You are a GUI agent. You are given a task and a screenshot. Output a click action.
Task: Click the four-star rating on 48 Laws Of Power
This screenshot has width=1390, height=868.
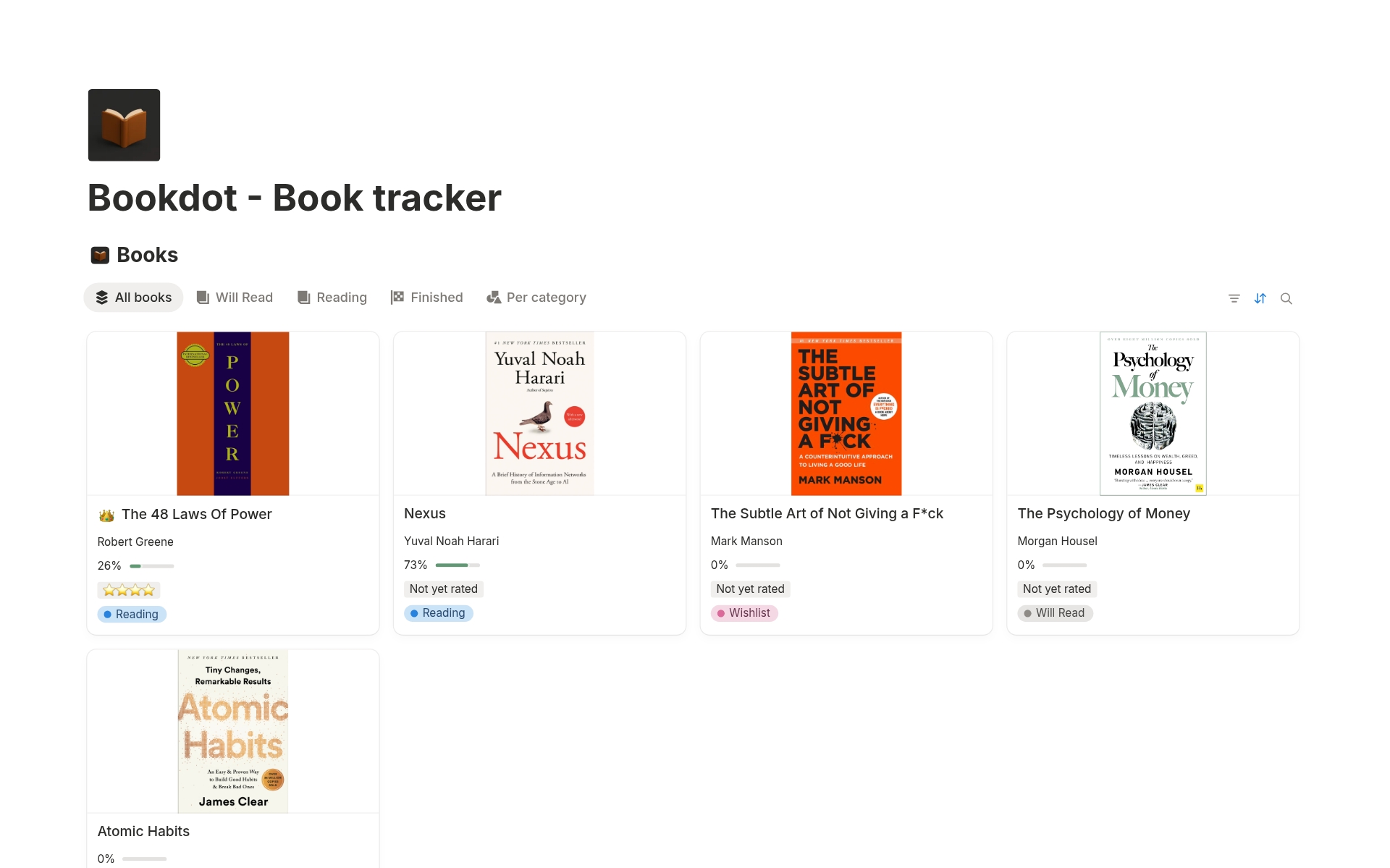point(128,589)
